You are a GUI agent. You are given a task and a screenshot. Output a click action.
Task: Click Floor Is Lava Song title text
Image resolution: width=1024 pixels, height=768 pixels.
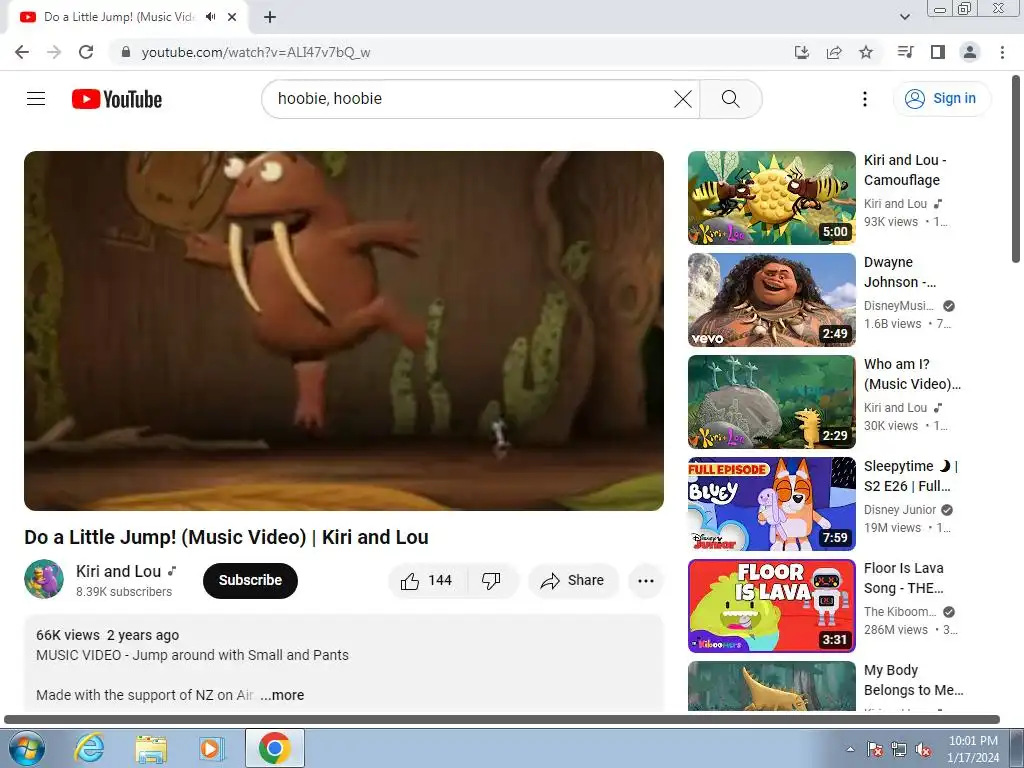click(x=904, y=578)
